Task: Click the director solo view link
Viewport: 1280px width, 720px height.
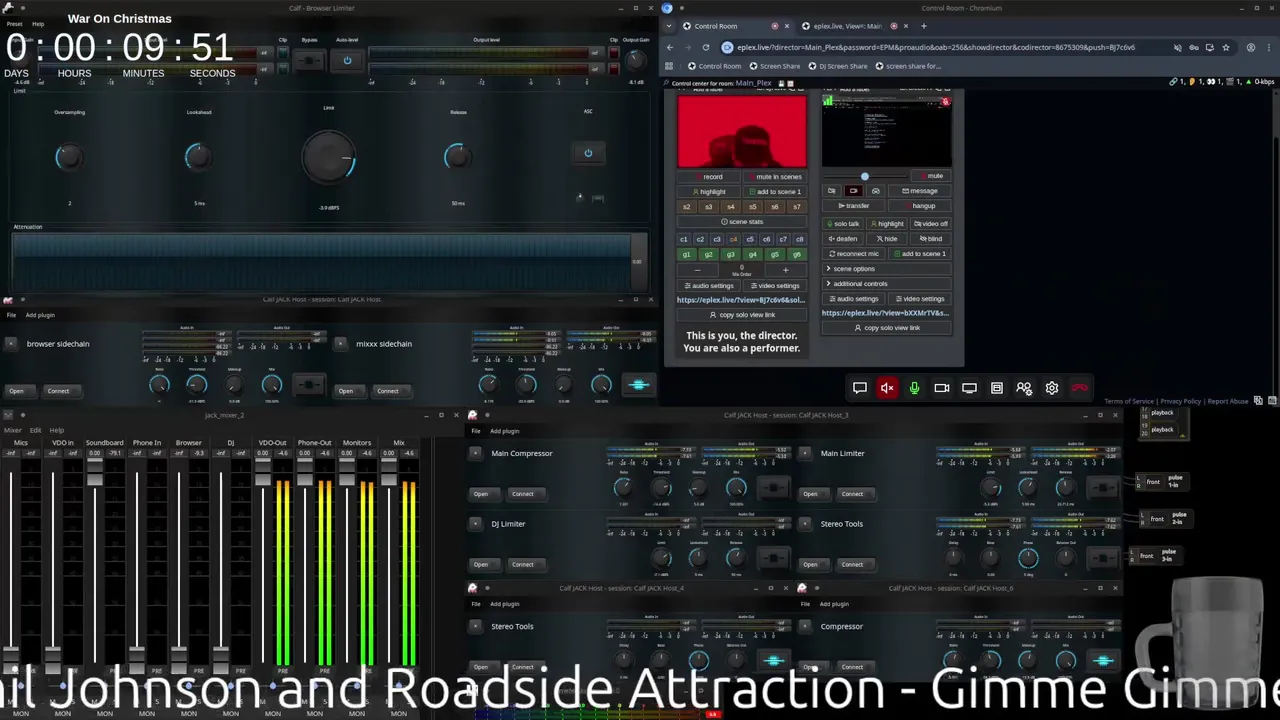Action: (x=741, y=300)
